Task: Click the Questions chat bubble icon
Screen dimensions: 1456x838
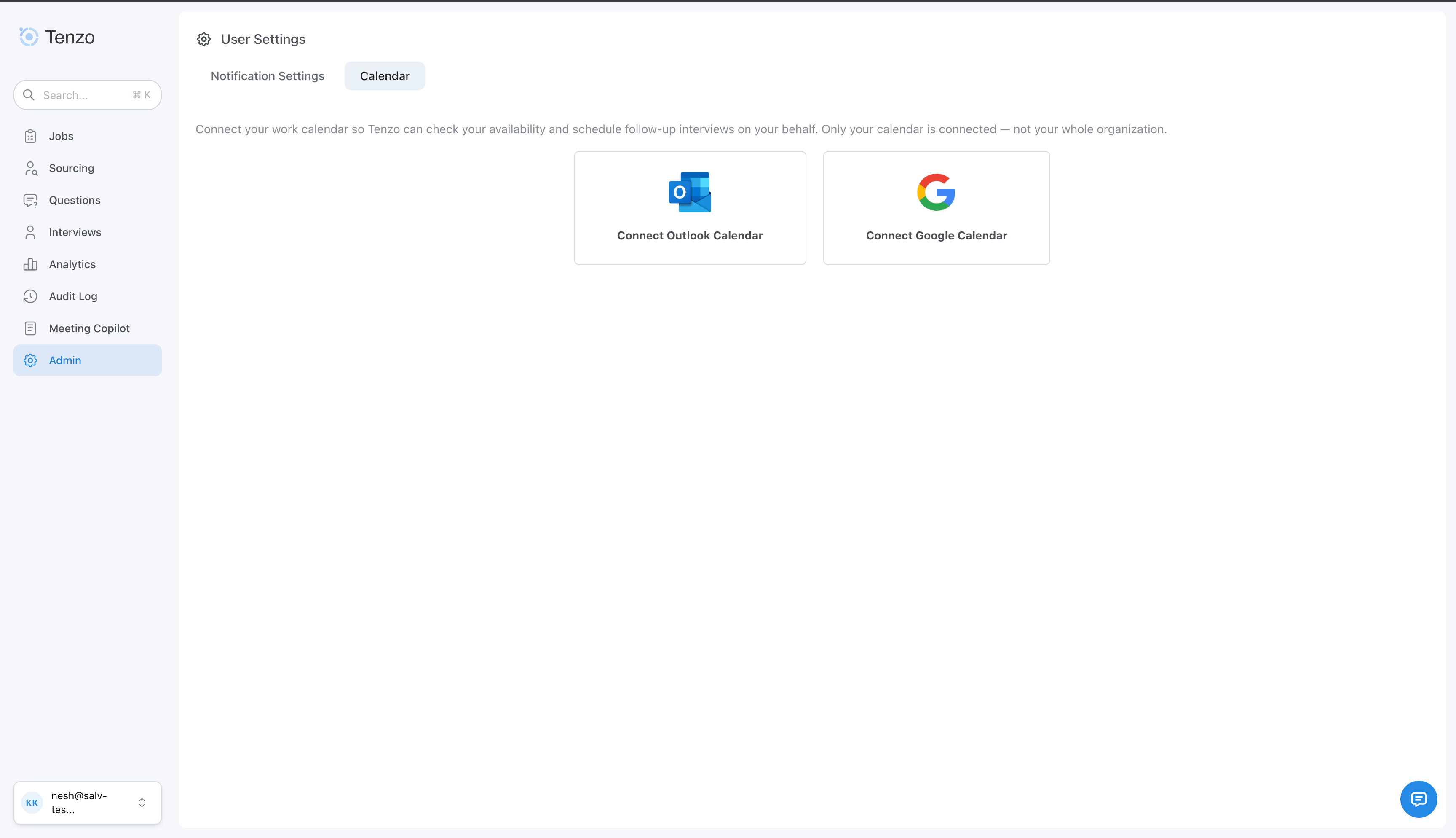Action: (x=30, y=200)
